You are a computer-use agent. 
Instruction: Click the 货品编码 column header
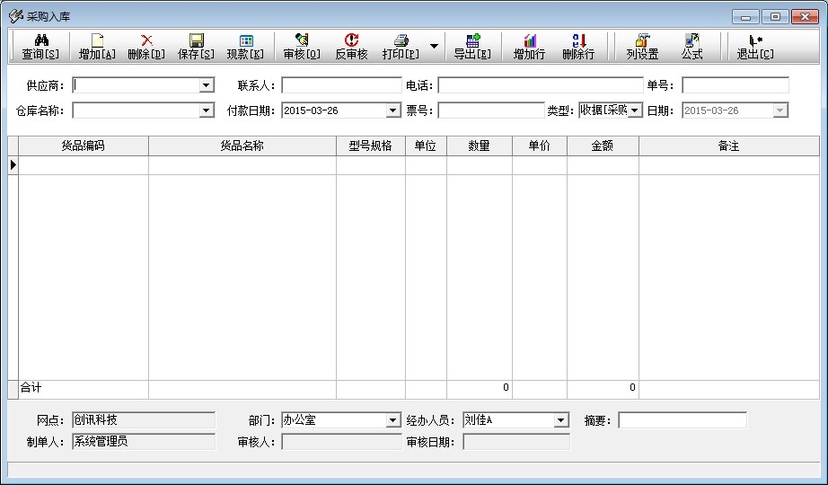83,146
